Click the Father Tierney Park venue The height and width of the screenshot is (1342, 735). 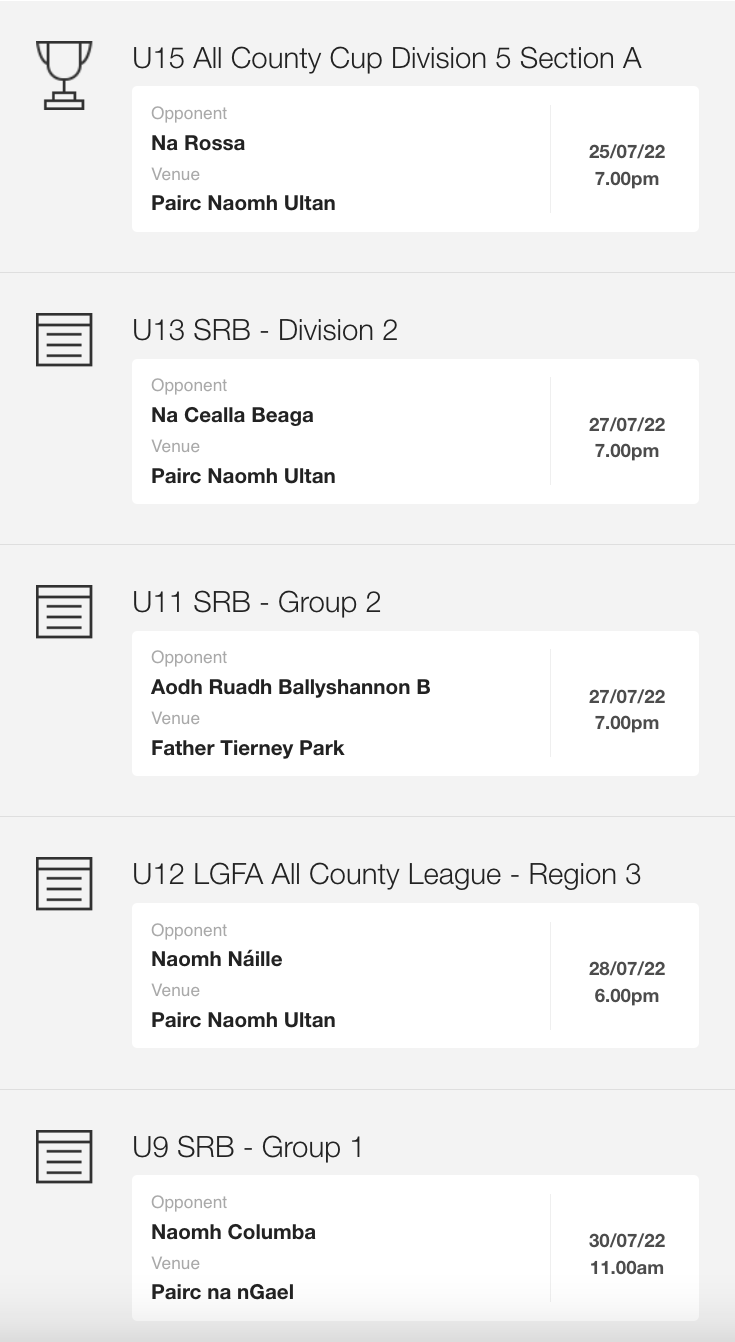(x=247, y=748)
